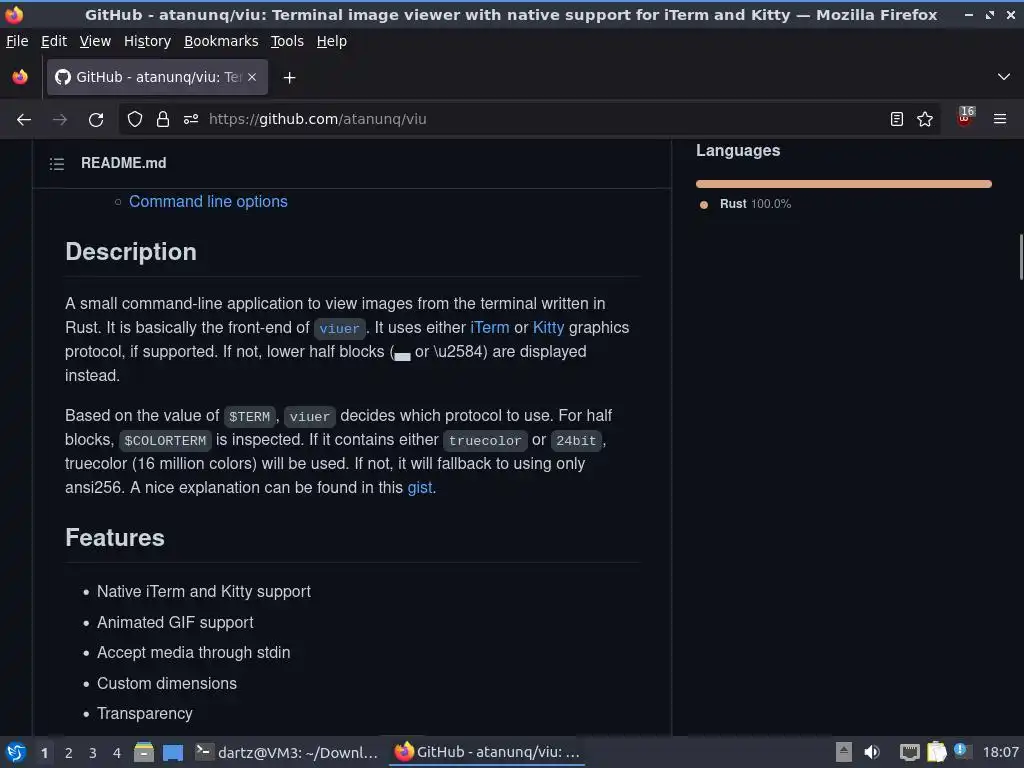Click the URL address bar field
This screenshot has height=768, width=1024.
[x=529, y=119]
